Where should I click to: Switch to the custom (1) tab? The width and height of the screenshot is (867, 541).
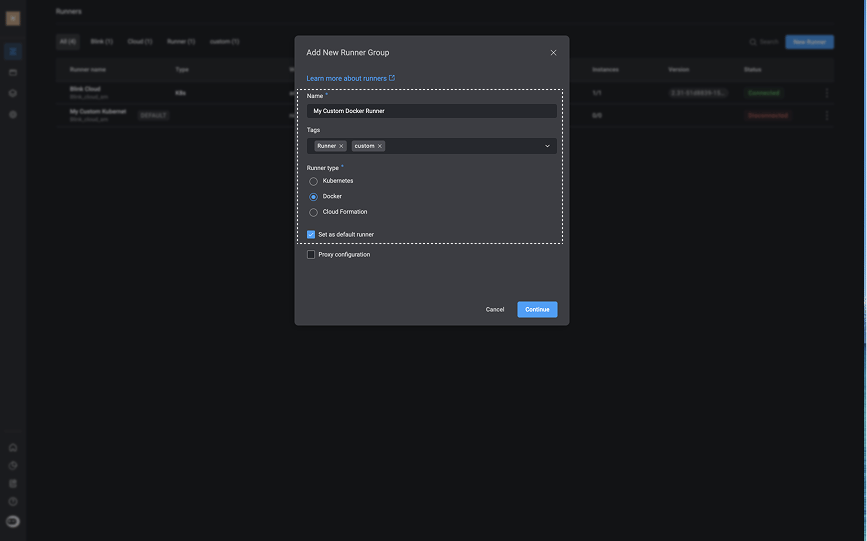coord(224,41)
